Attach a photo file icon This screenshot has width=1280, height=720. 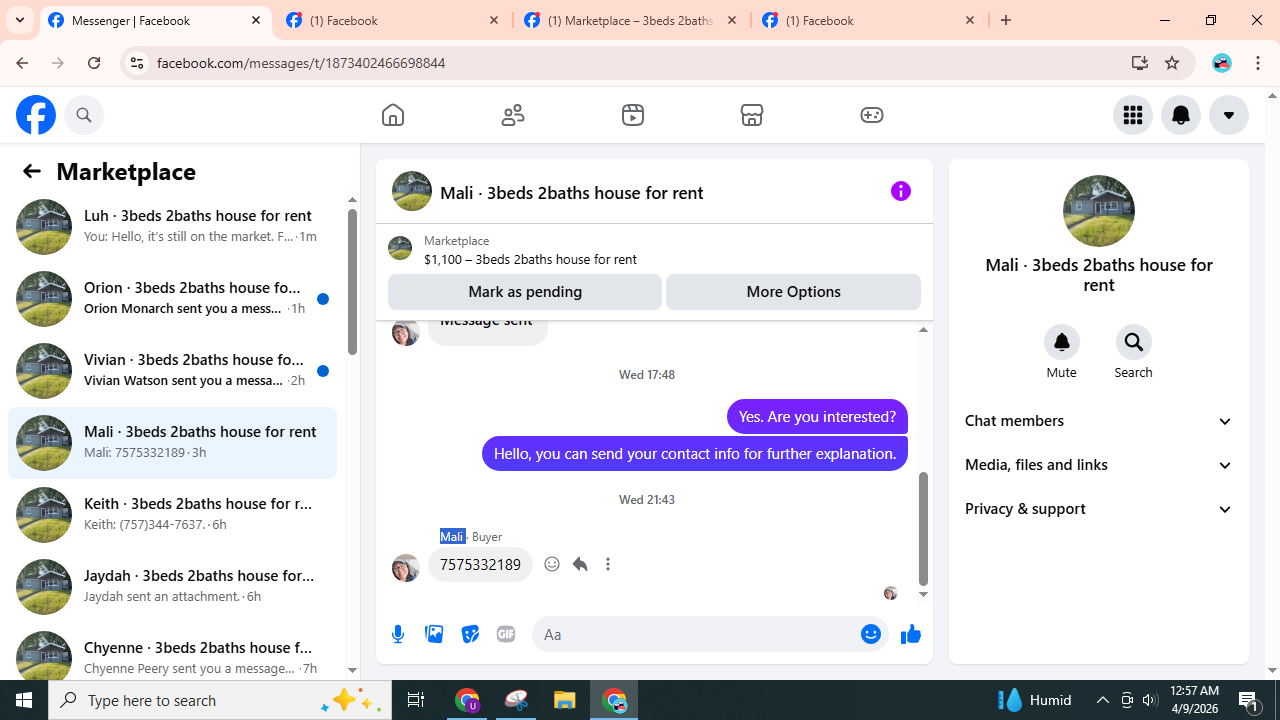click(434, 634)
